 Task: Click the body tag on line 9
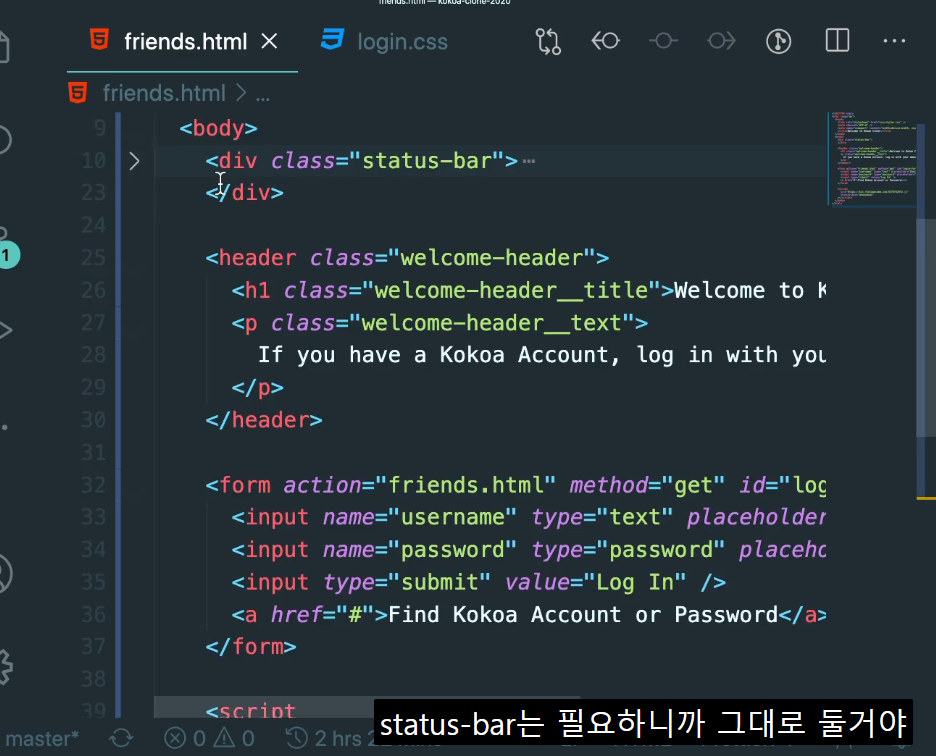click(x=218, y=128)
